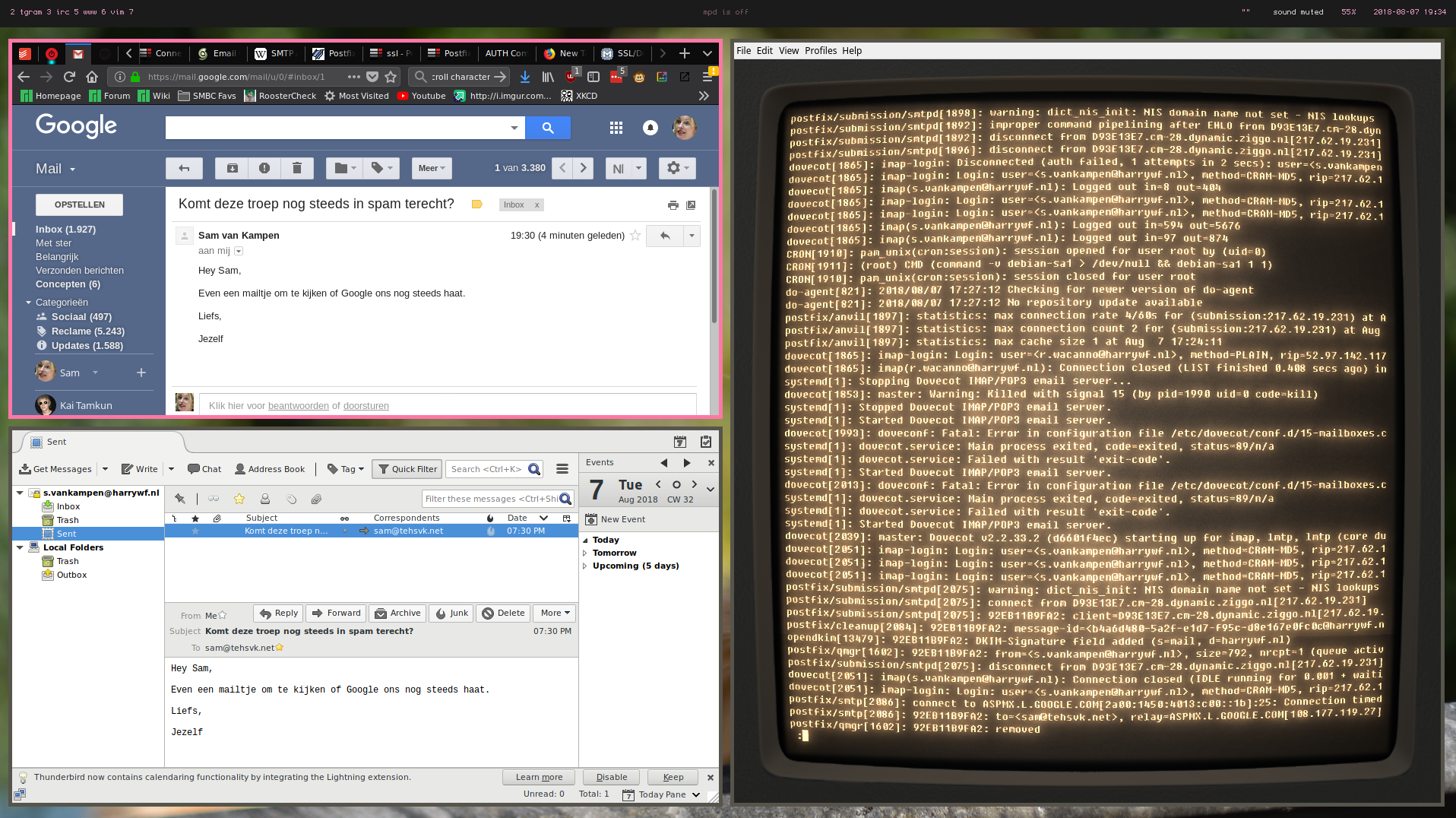Open Google apps grid

coord(616,128)
